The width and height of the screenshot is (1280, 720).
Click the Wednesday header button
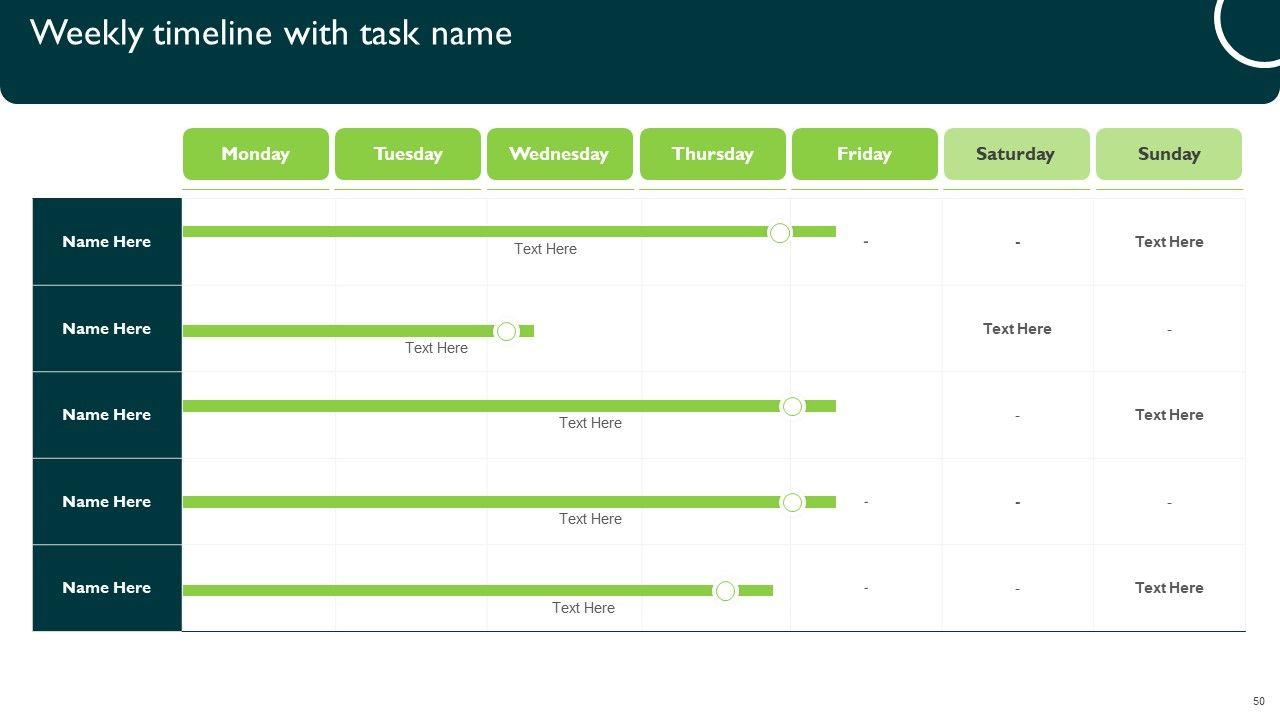click(x=559, y=154)
